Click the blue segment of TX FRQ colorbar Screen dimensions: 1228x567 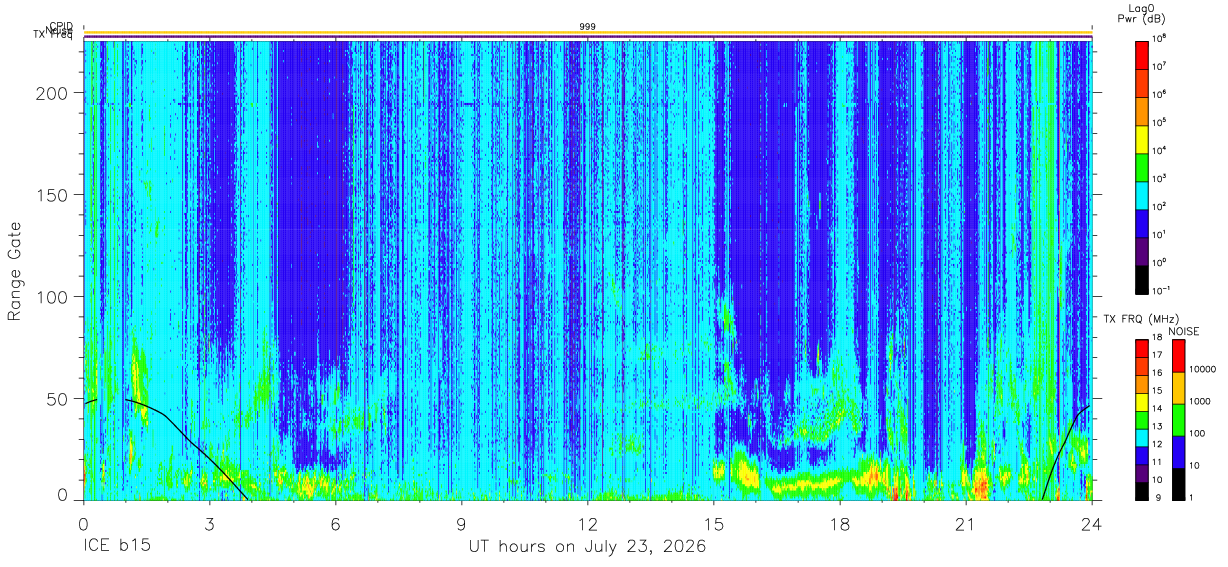(x=1142, y=456)
